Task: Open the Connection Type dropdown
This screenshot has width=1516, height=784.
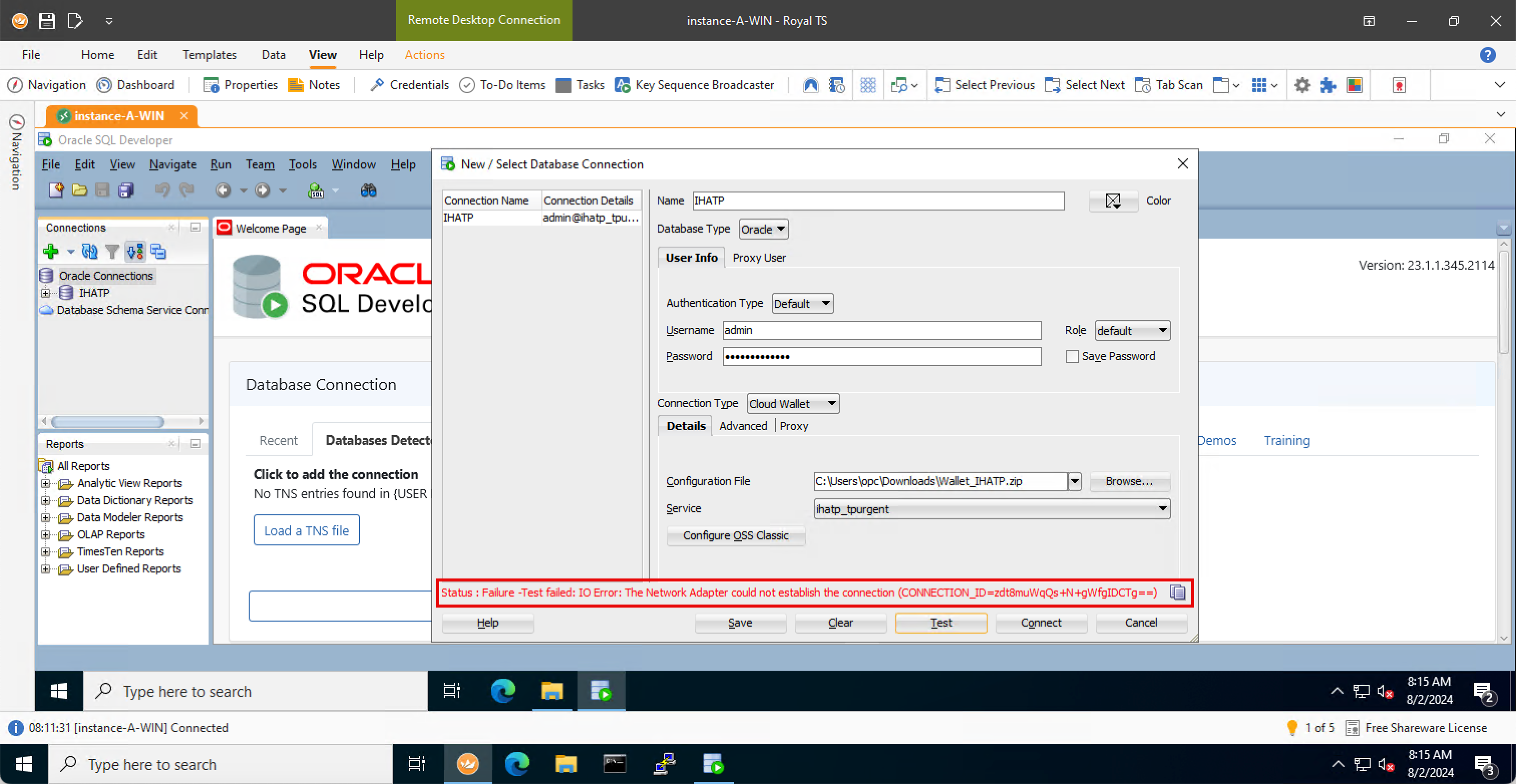Action: tap(793, 404)
